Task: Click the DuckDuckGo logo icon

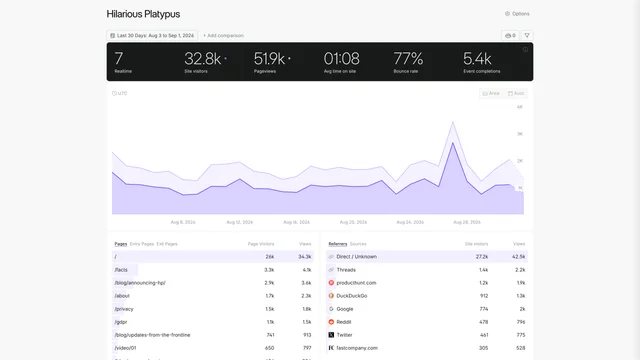Action: (331, 296)
